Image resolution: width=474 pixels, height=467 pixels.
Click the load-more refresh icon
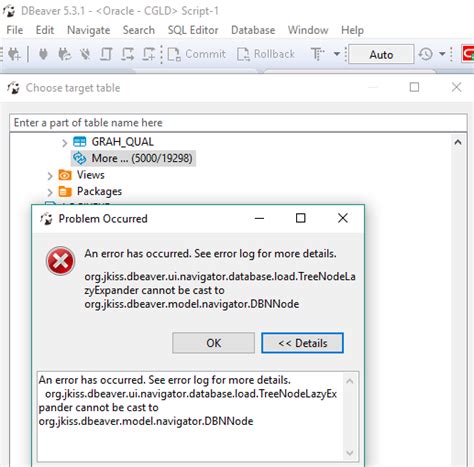pyautogui.click(x=80, y=158)
